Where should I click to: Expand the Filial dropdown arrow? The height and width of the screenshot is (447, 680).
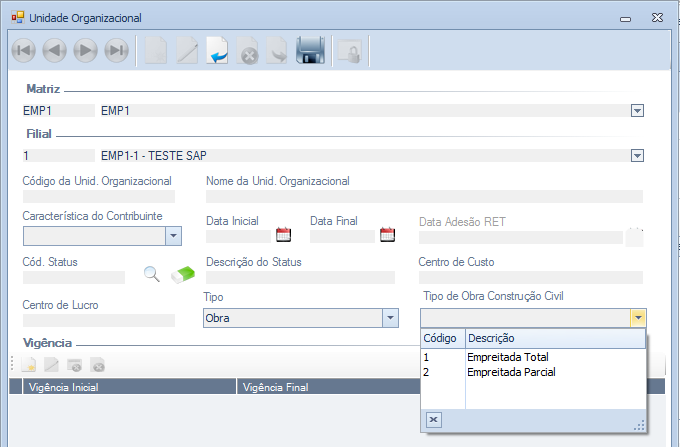(637, 155)
